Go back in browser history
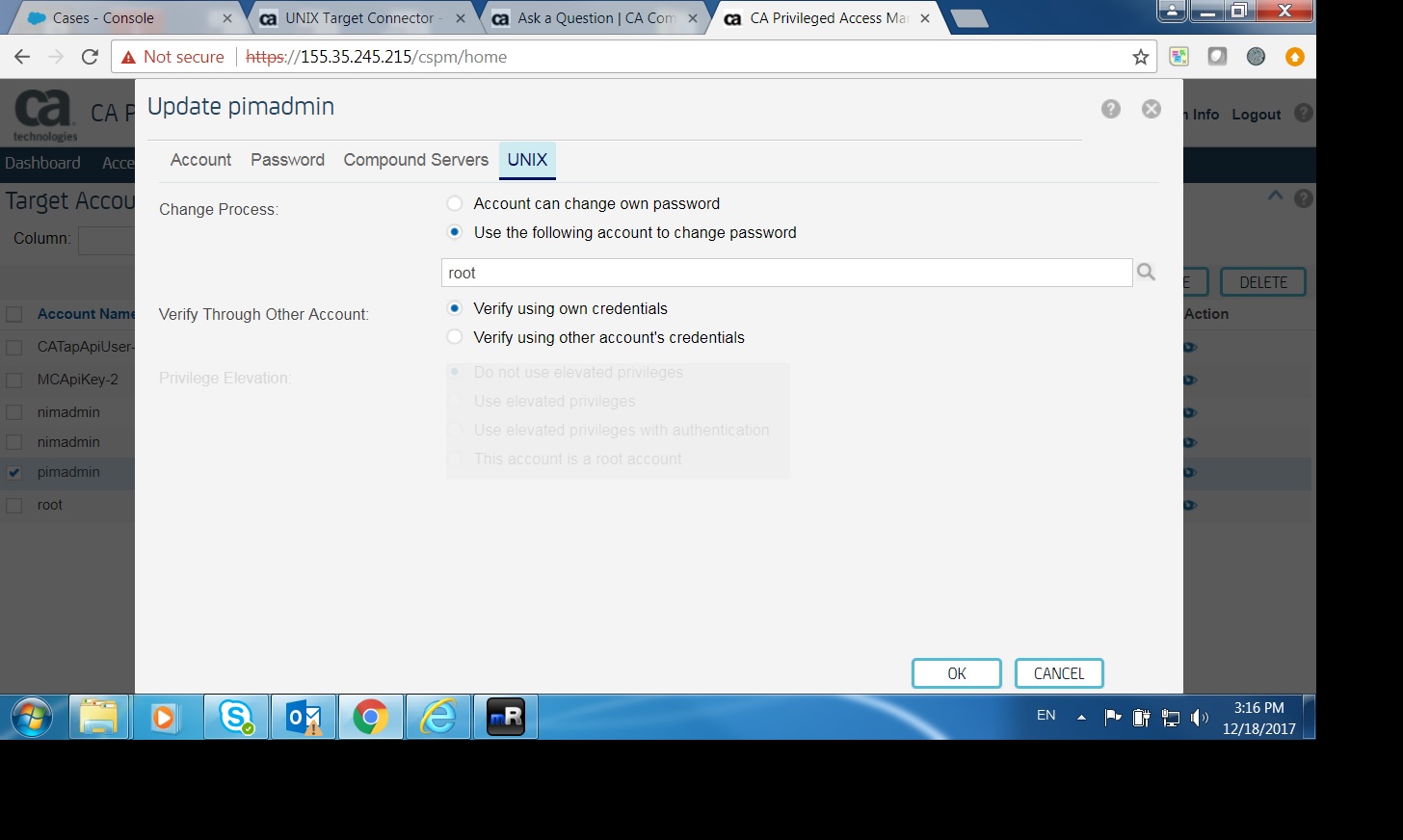 coord(22,57)
